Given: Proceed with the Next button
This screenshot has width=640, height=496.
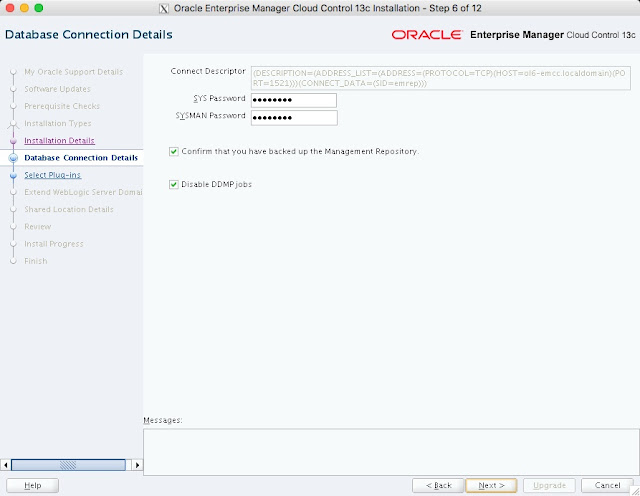Looking at the screenshot, I should tap(491, 485).
